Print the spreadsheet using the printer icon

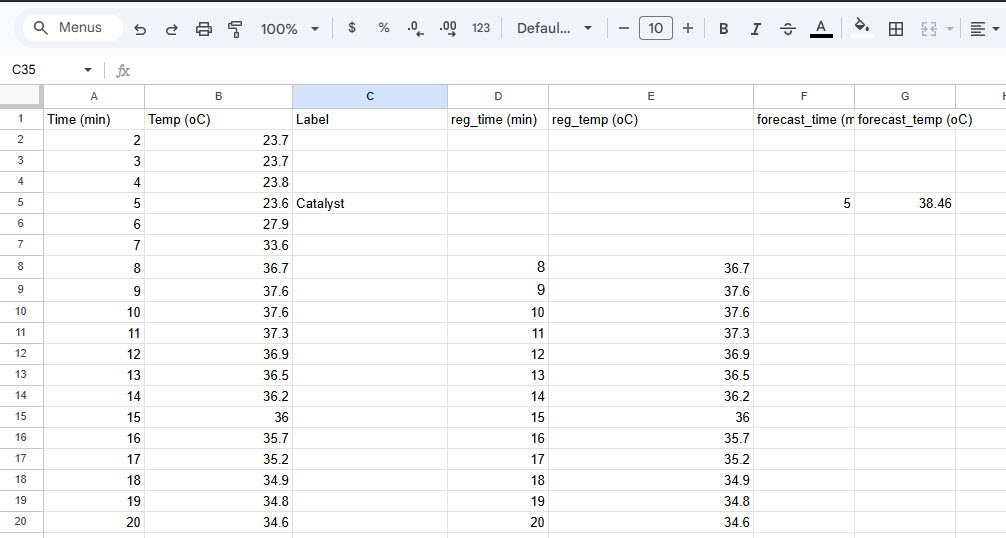204,29
